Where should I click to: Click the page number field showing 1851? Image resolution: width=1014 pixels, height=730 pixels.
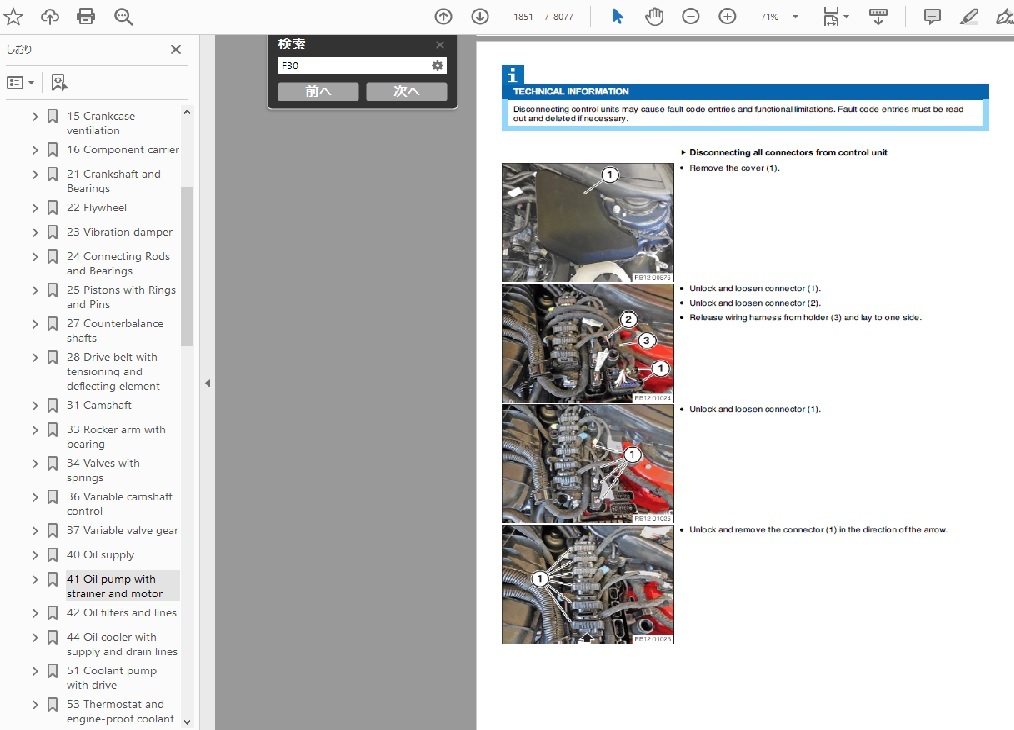click(x=523, y=17)
